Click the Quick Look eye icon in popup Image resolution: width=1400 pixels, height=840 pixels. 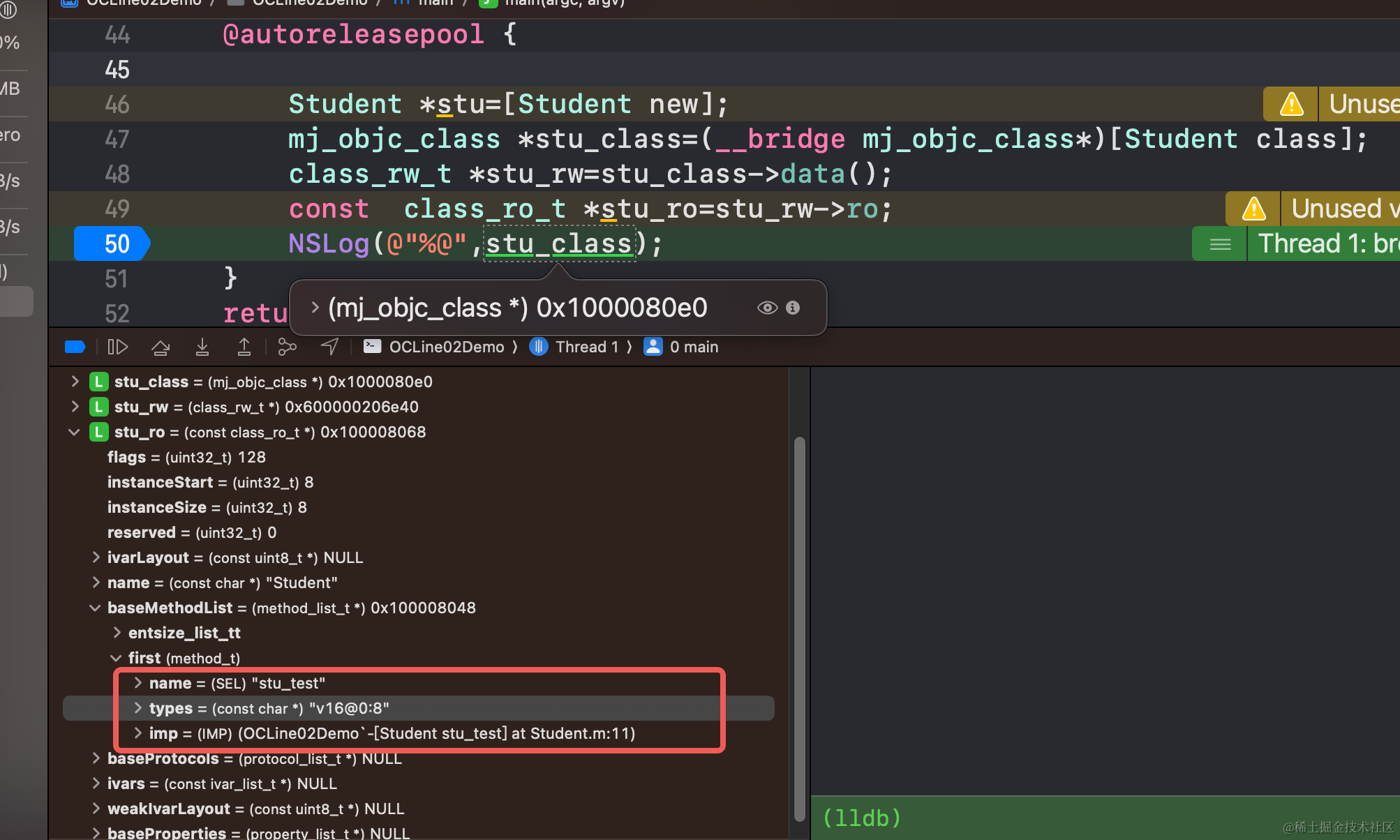pyautogui.click(x=767, y=308)
